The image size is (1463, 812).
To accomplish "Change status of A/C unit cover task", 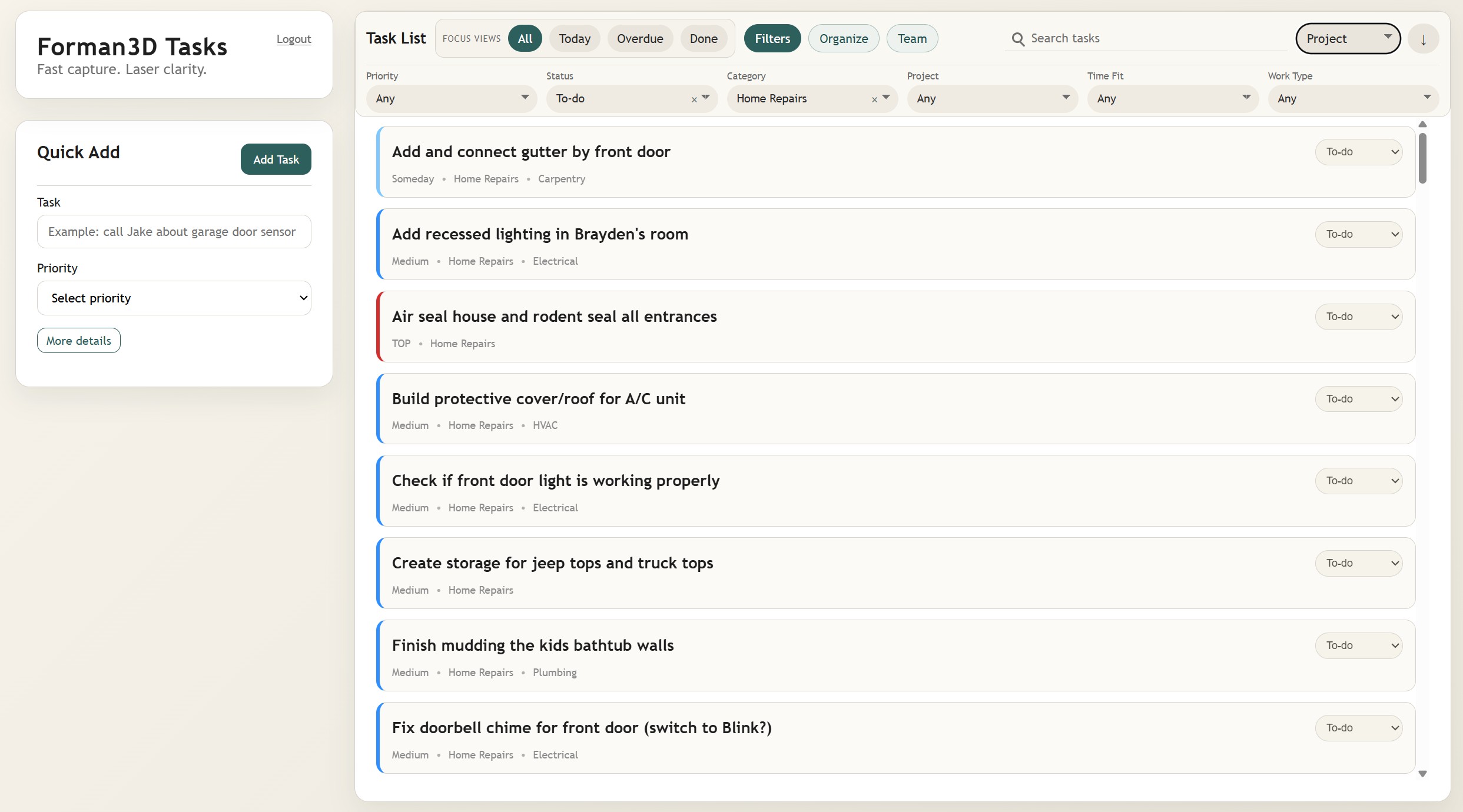I will [x=1359, y=399].
